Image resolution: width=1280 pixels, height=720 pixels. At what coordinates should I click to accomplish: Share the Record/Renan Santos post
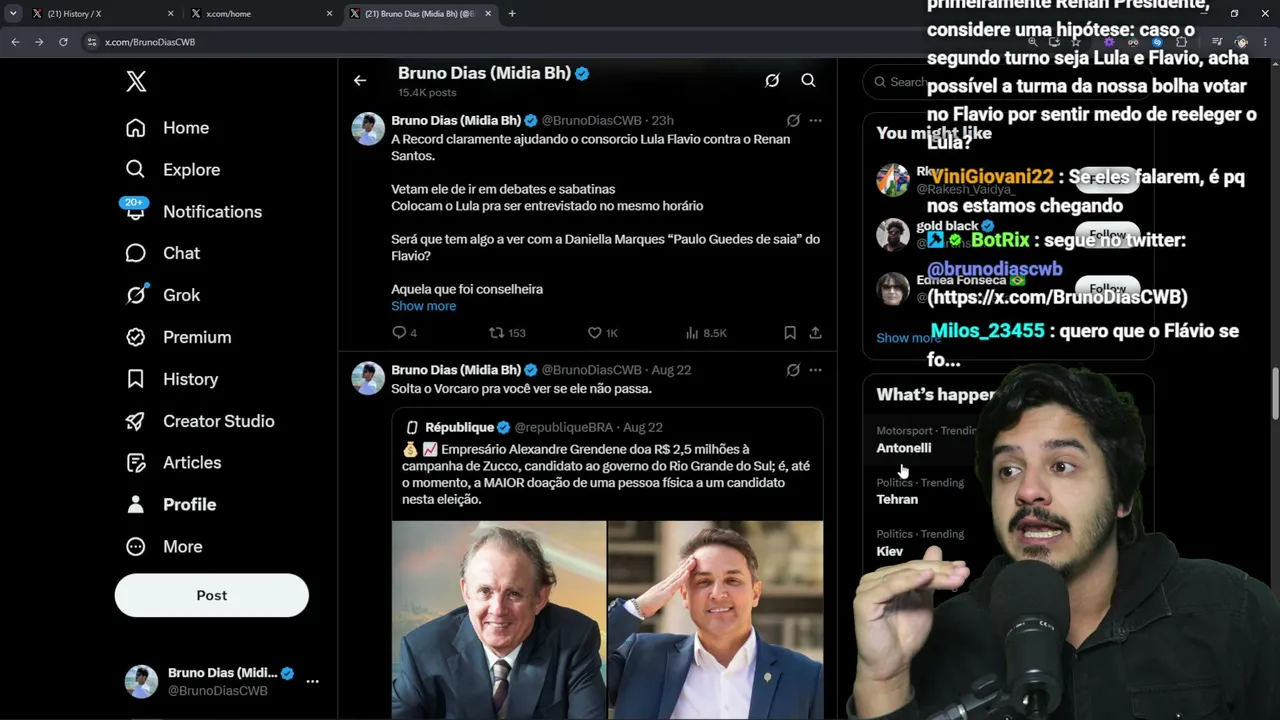click(x=816, y=333)
